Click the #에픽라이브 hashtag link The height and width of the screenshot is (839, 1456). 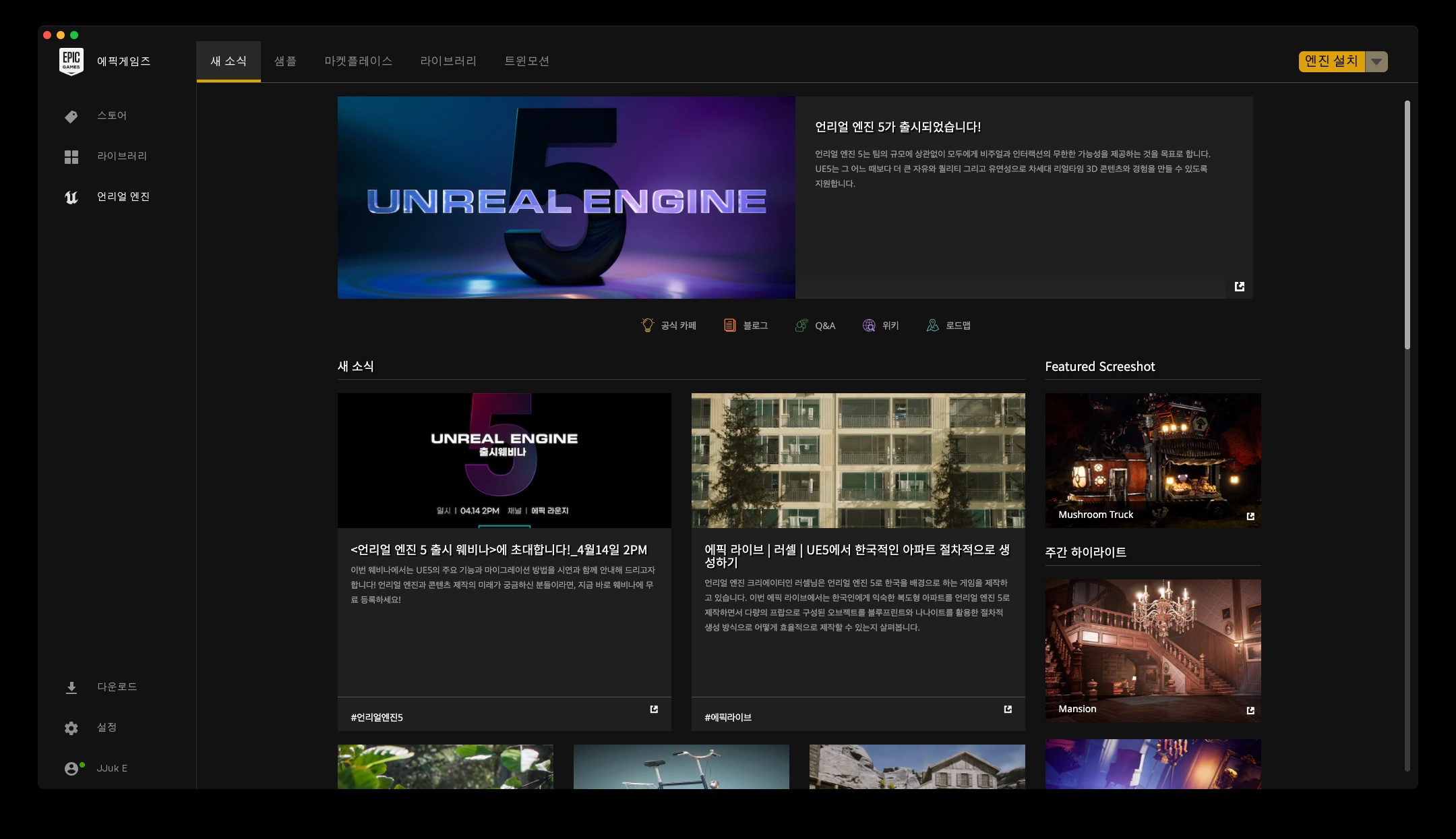(728, 718)
